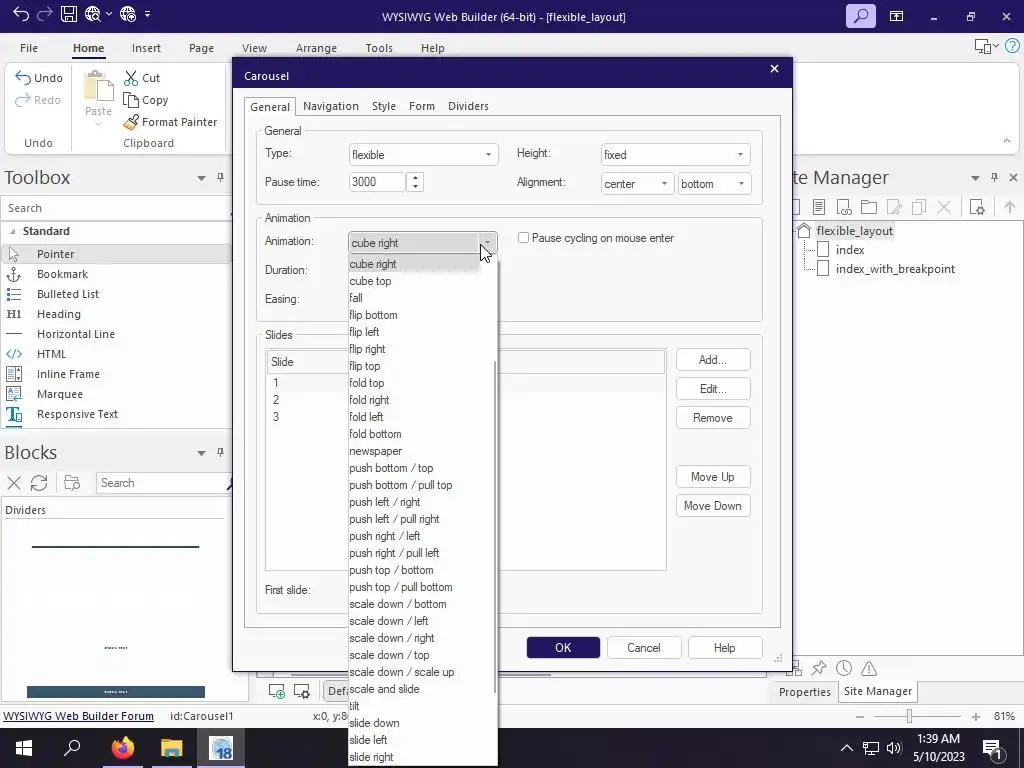Screen dimensions: 1024x768
Task: Pin the Toolbox panel
Action: coord(220,178)
